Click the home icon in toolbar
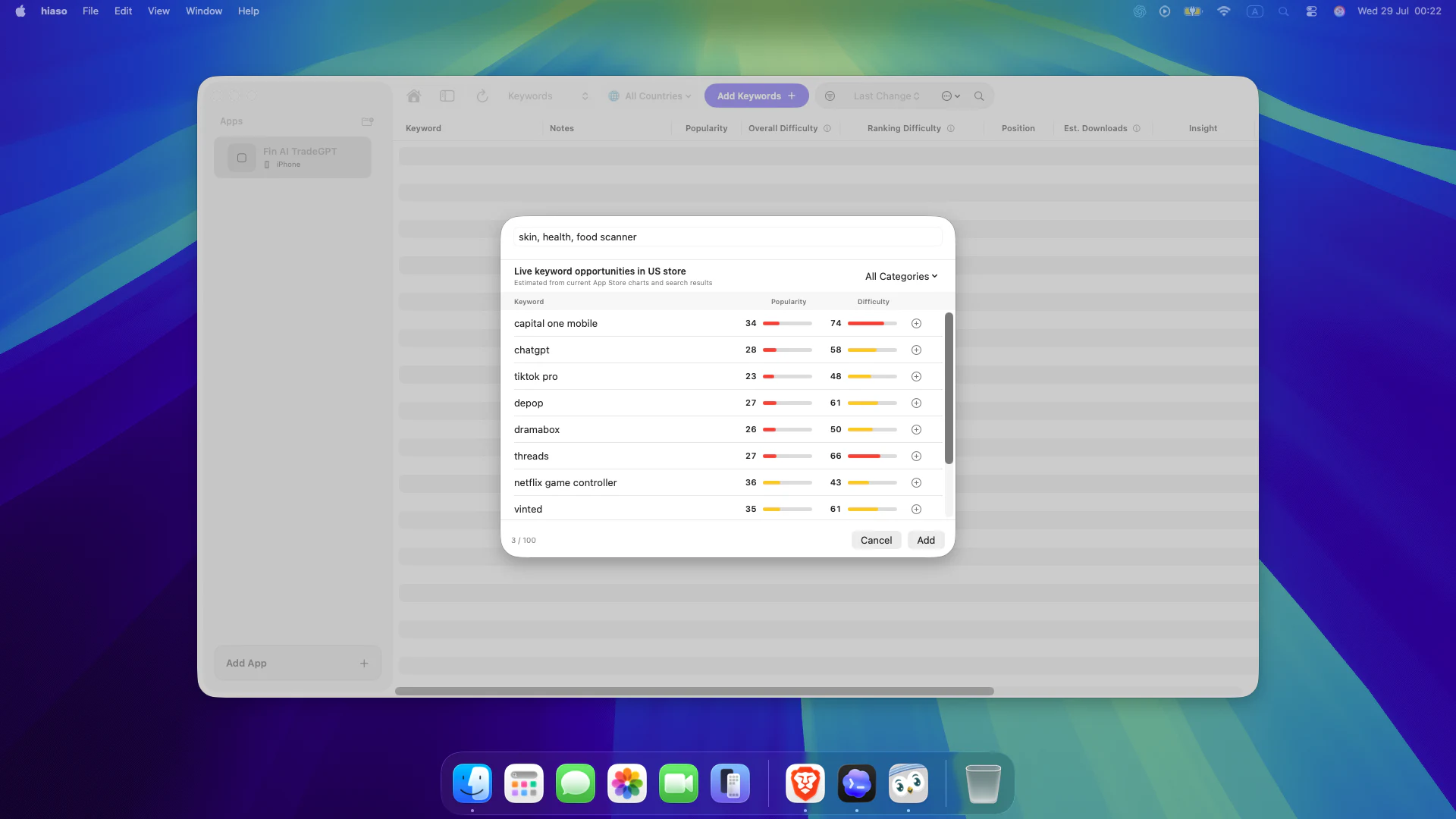Screen dimensions: 1456x819 tap(413, 96)
